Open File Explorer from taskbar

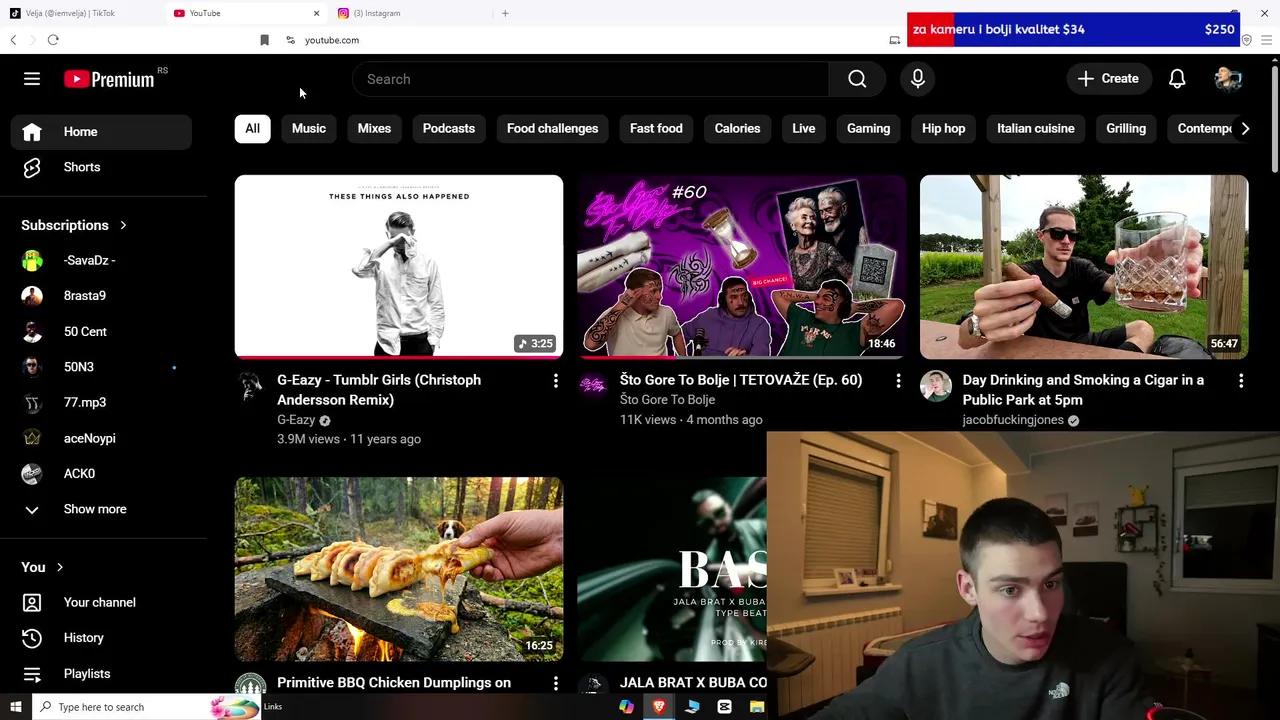[757, 707]
